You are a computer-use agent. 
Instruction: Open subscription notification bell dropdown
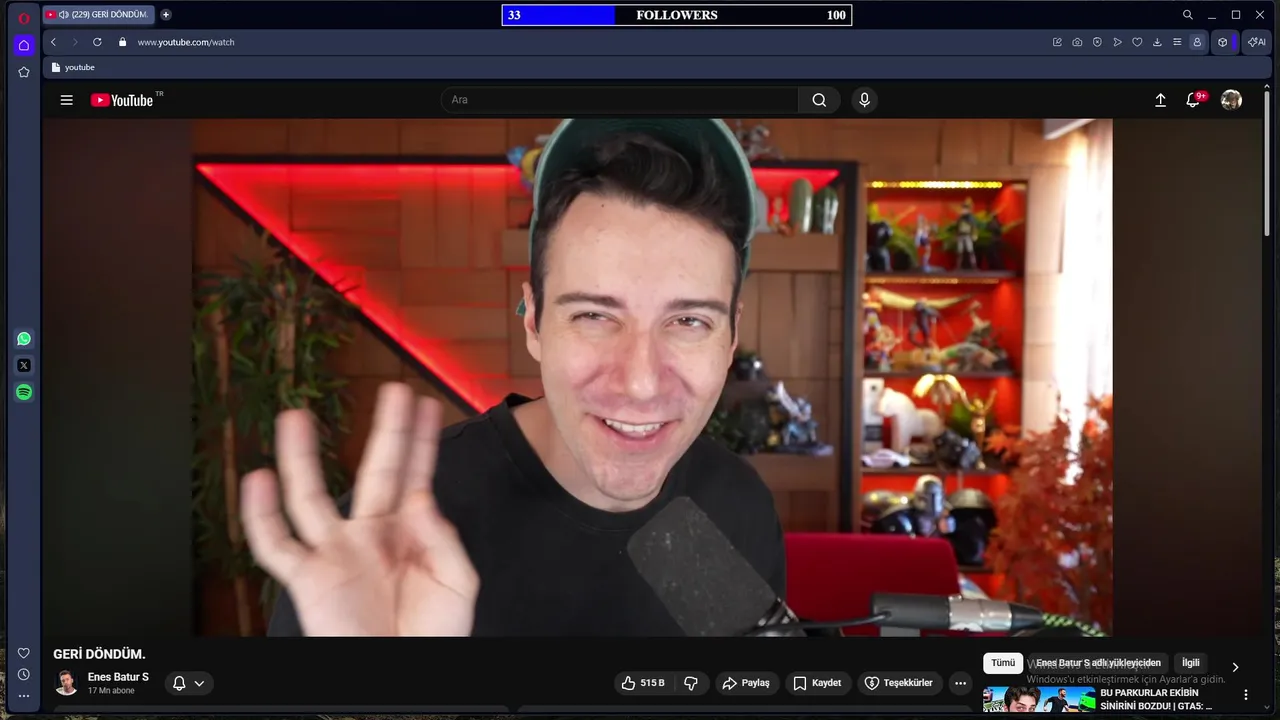[x=188, y=683]
